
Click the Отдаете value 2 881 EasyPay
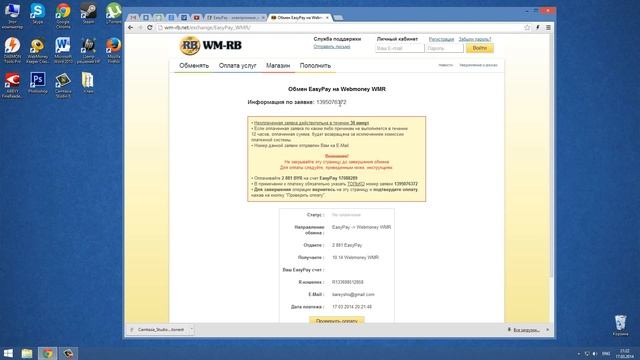(347, 245)
